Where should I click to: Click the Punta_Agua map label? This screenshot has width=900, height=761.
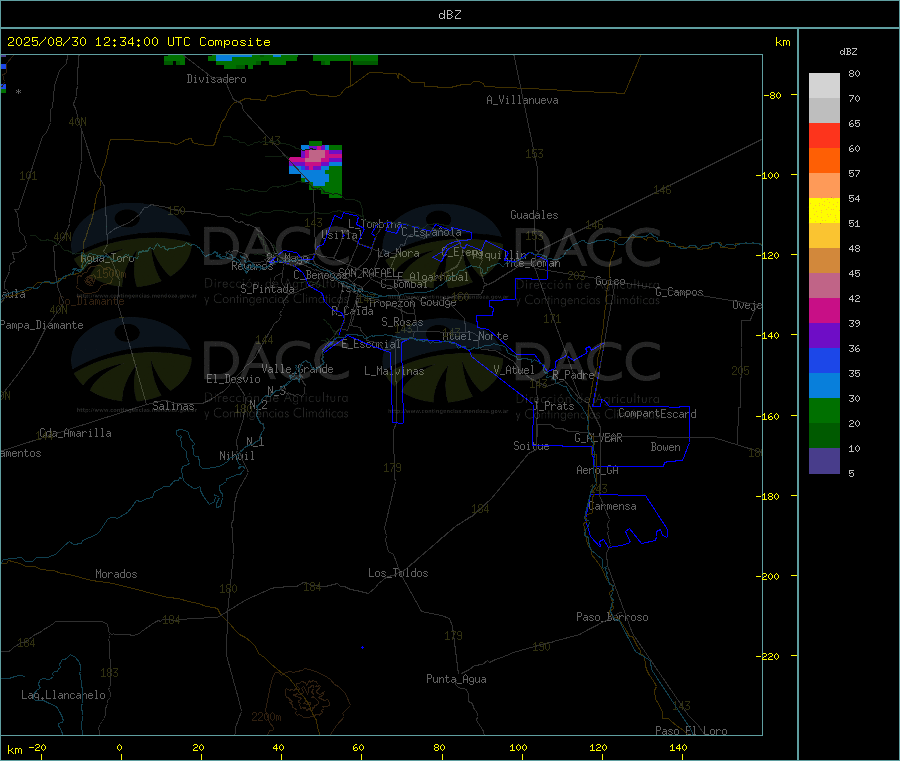click(456, 679)
